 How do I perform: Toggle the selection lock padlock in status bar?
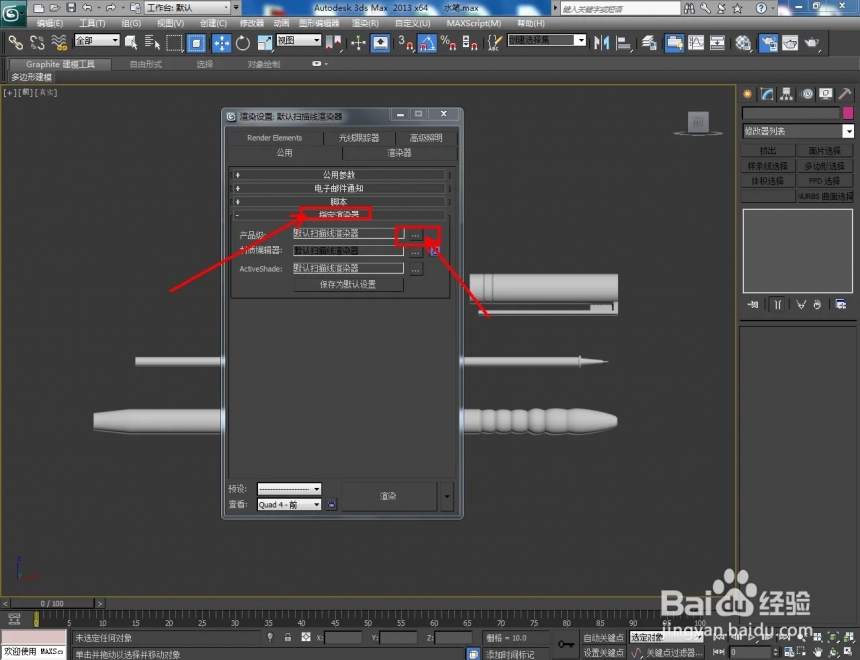click(287, 637)
